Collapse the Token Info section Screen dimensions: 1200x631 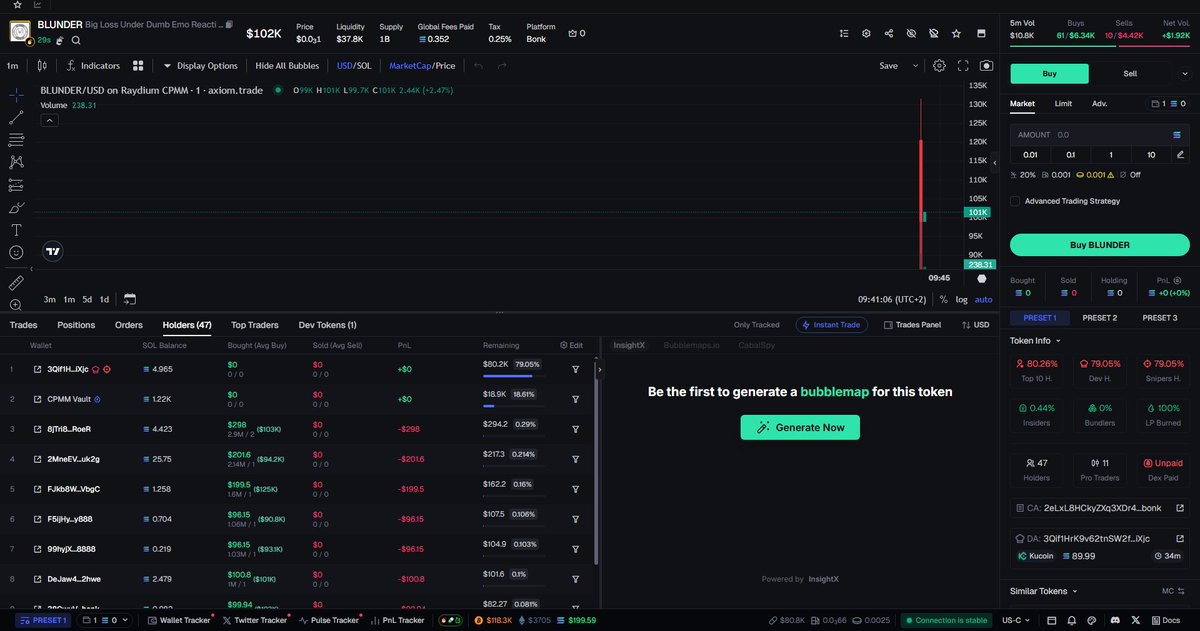1037,340
